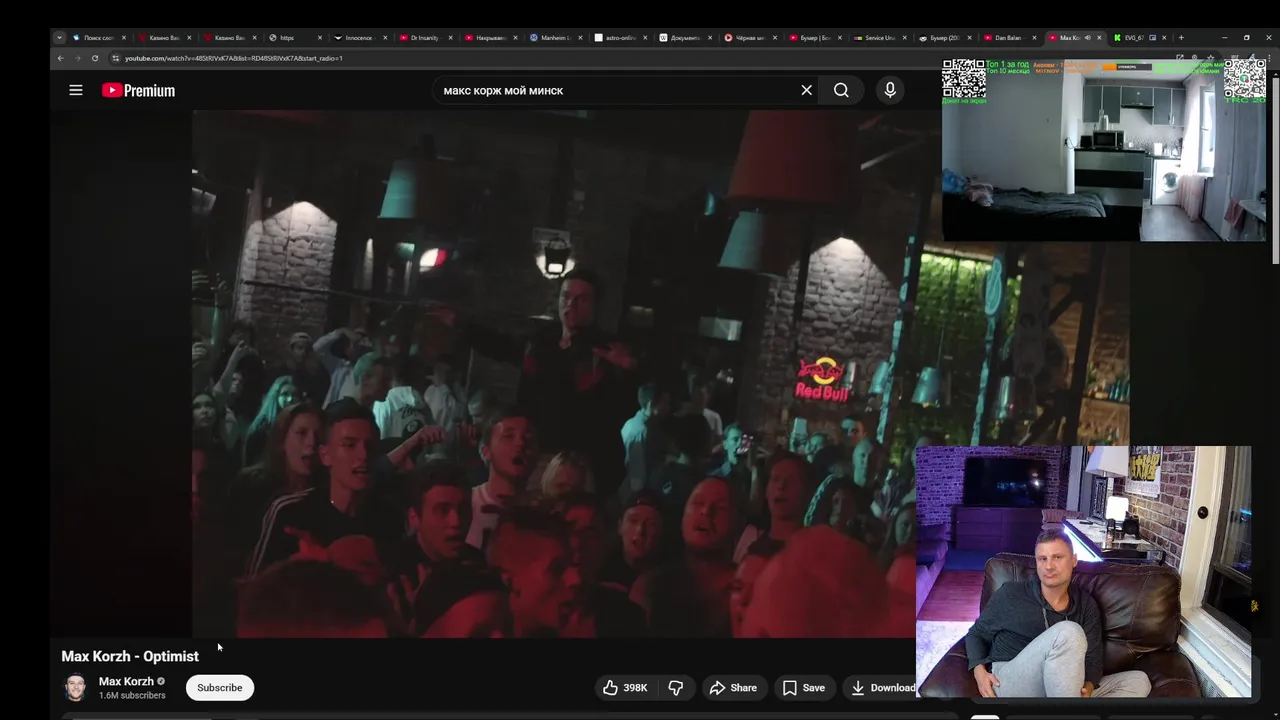Open the YouTube hamburger guide menu

point(76,90)
